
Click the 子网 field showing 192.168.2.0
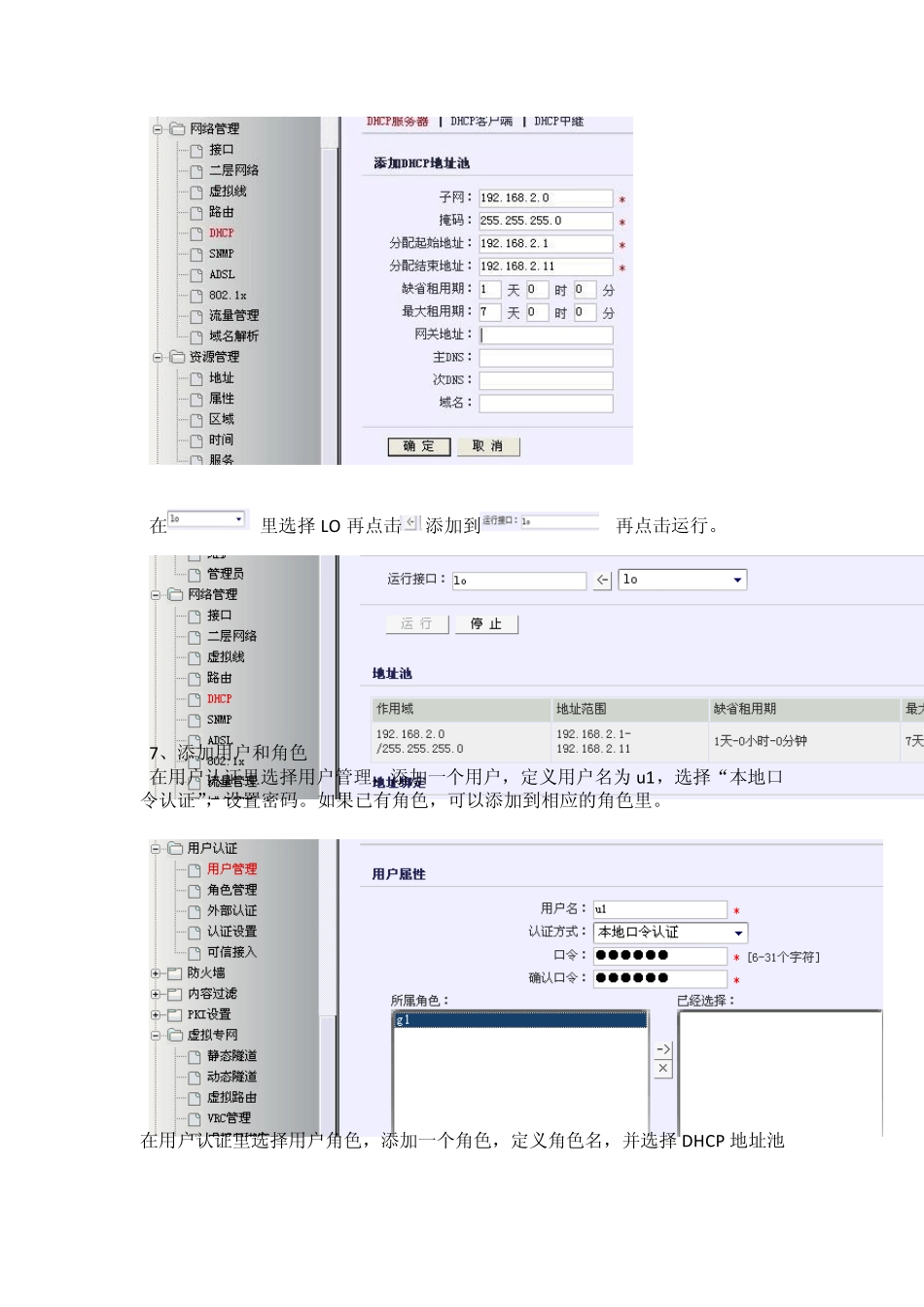(546, 198)
